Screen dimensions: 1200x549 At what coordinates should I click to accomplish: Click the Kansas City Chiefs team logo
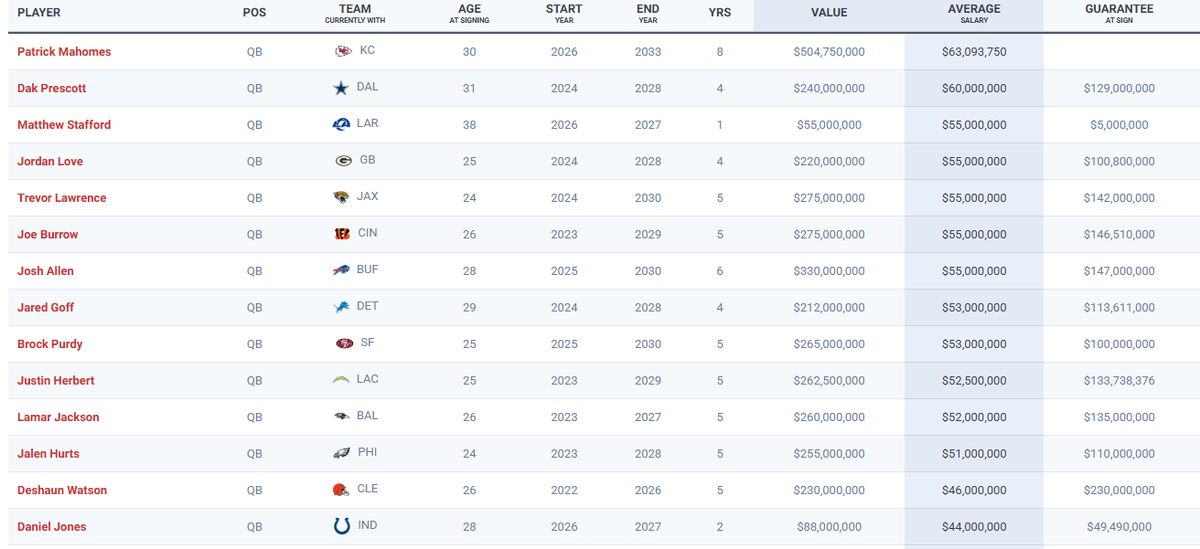[342, 51]
